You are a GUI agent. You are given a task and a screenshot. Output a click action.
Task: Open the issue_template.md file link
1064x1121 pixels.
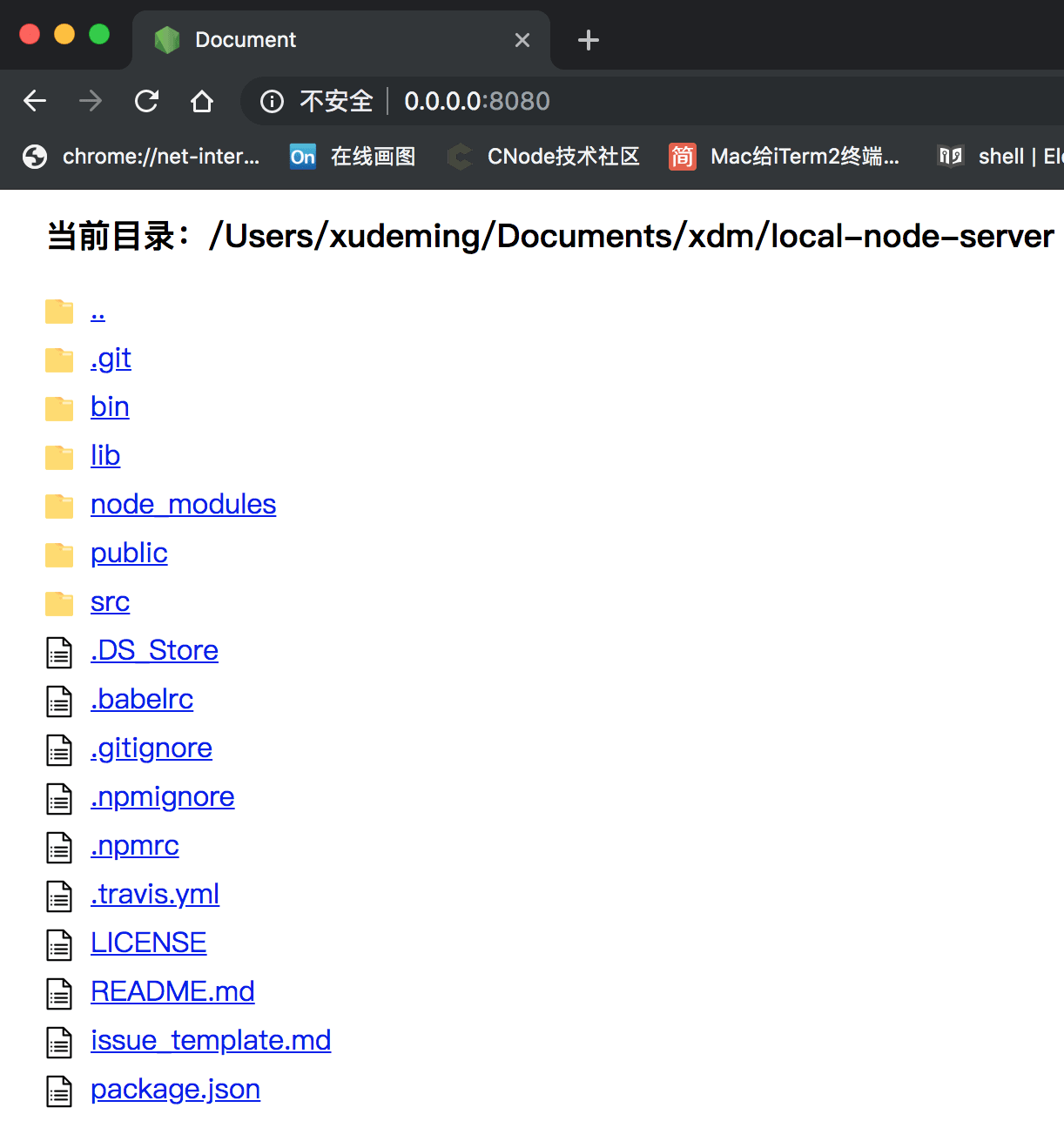(211, 1040)
